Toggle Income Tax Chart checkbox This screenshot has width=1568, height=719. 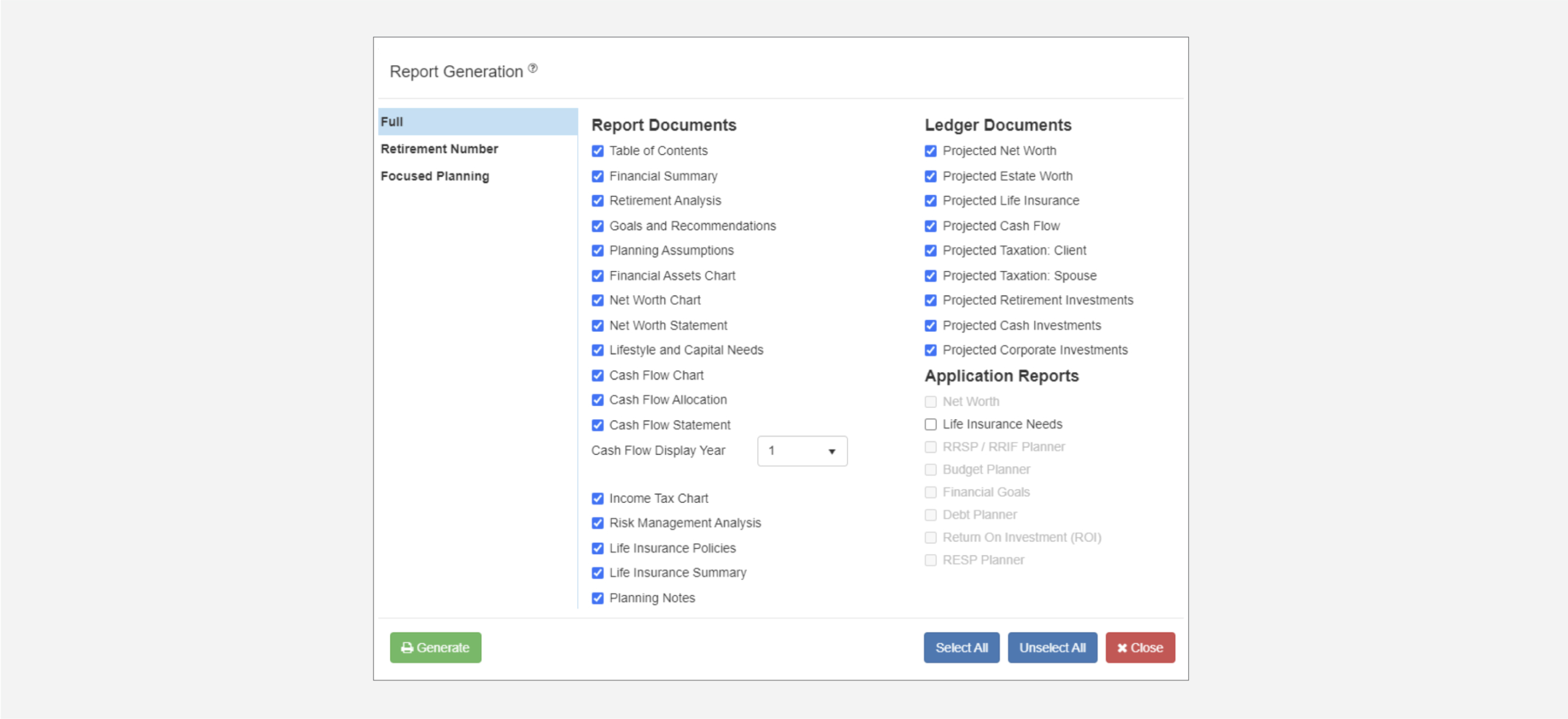[598, 499]
